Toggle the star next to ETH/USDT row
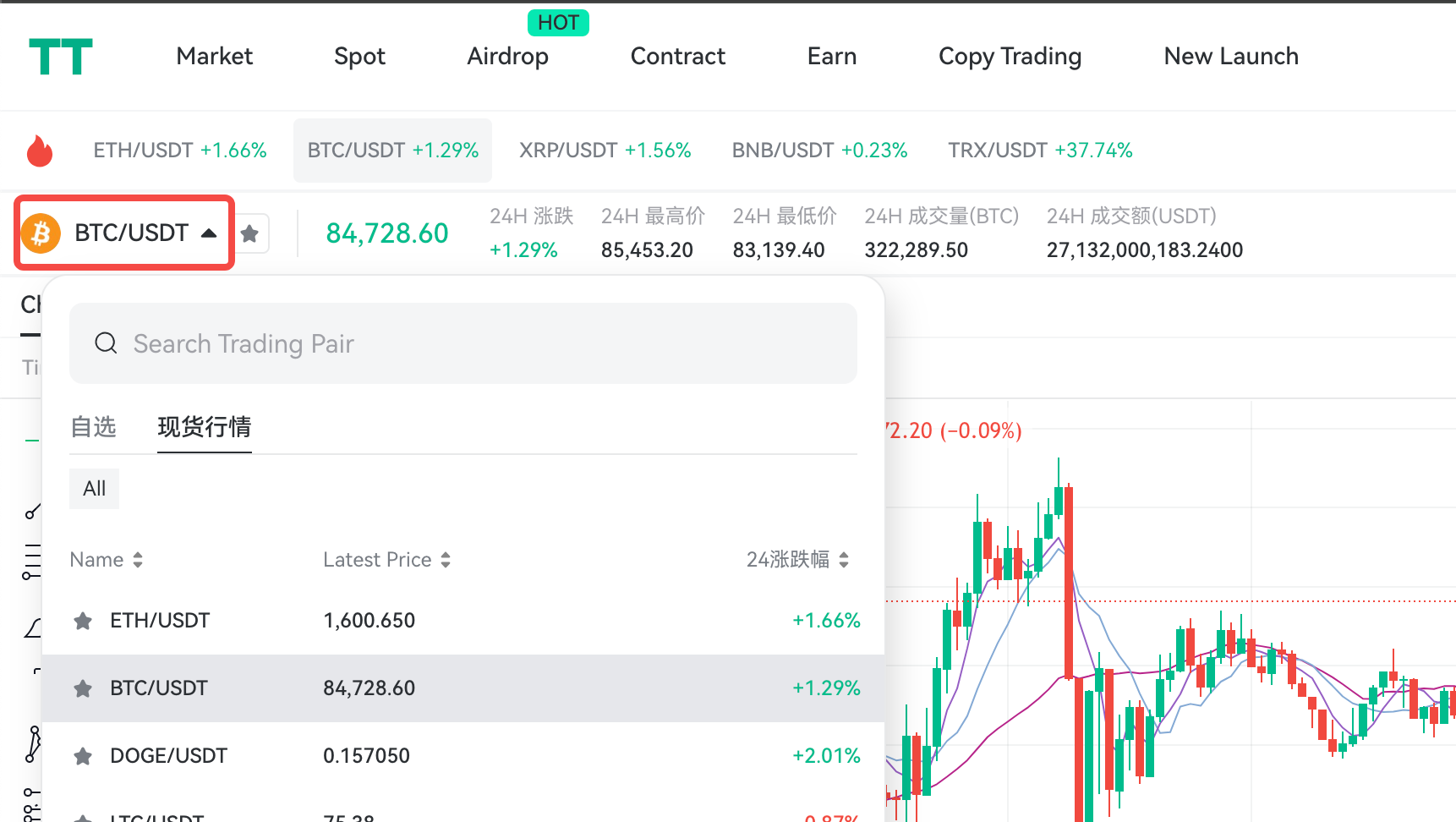The height and width of the screenshot is (822, 1456). click(82, 620)
